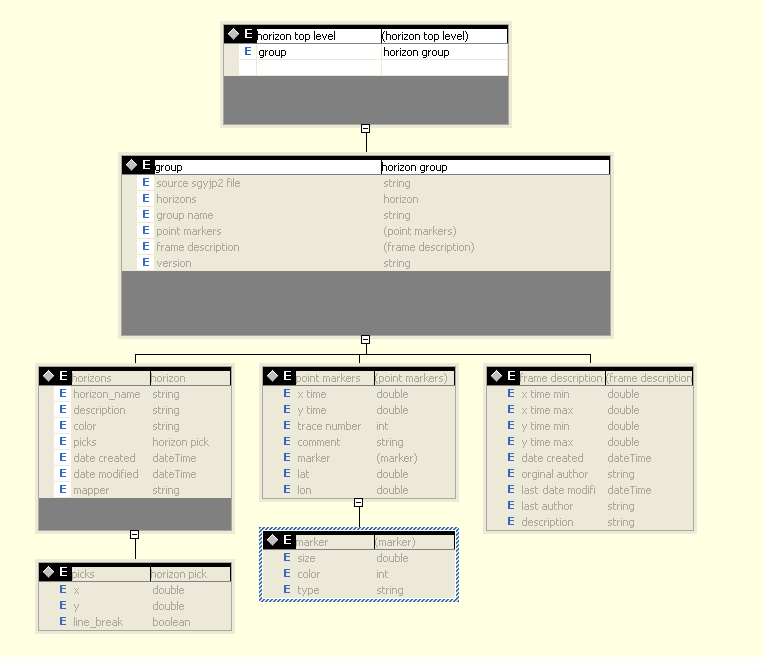The width and height of the screenshot is (764, 657).
Task: Click E icon beside lat row
Action: point(287,473)
